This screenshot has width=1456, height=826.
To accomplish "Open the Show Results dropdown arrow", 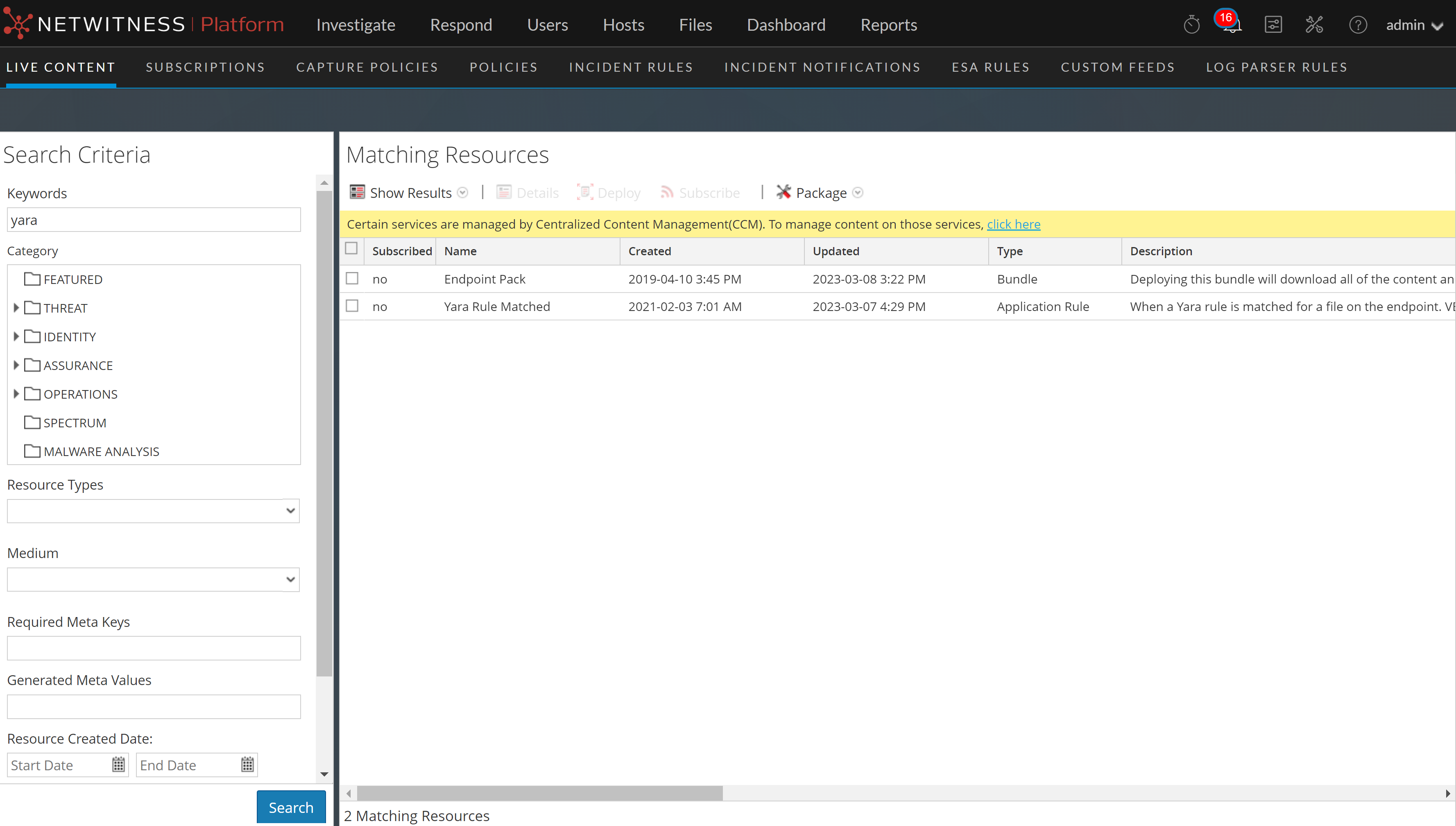I will pos(463,192).
